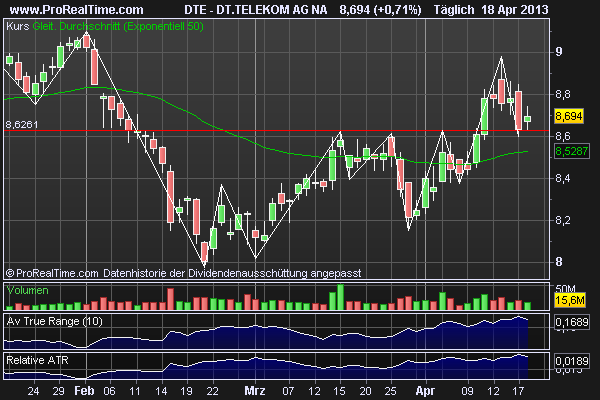
Task: Click the date label 17 on time axis
Action: 518,391
